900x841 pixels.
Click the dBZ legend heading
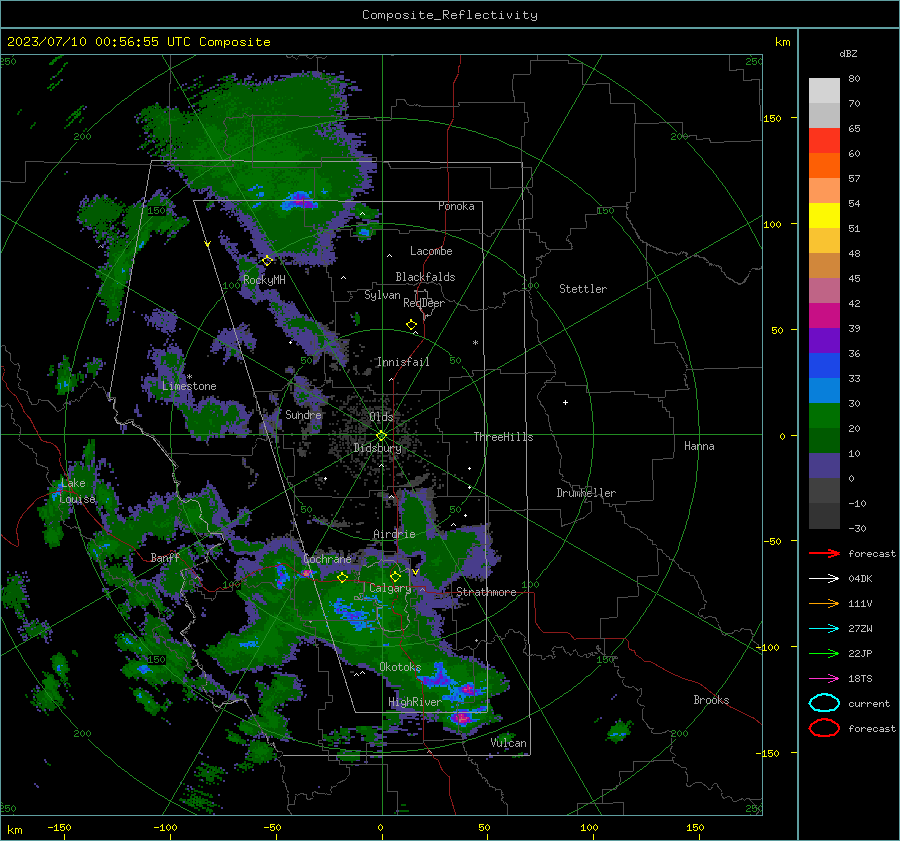(x=848, y=53)
